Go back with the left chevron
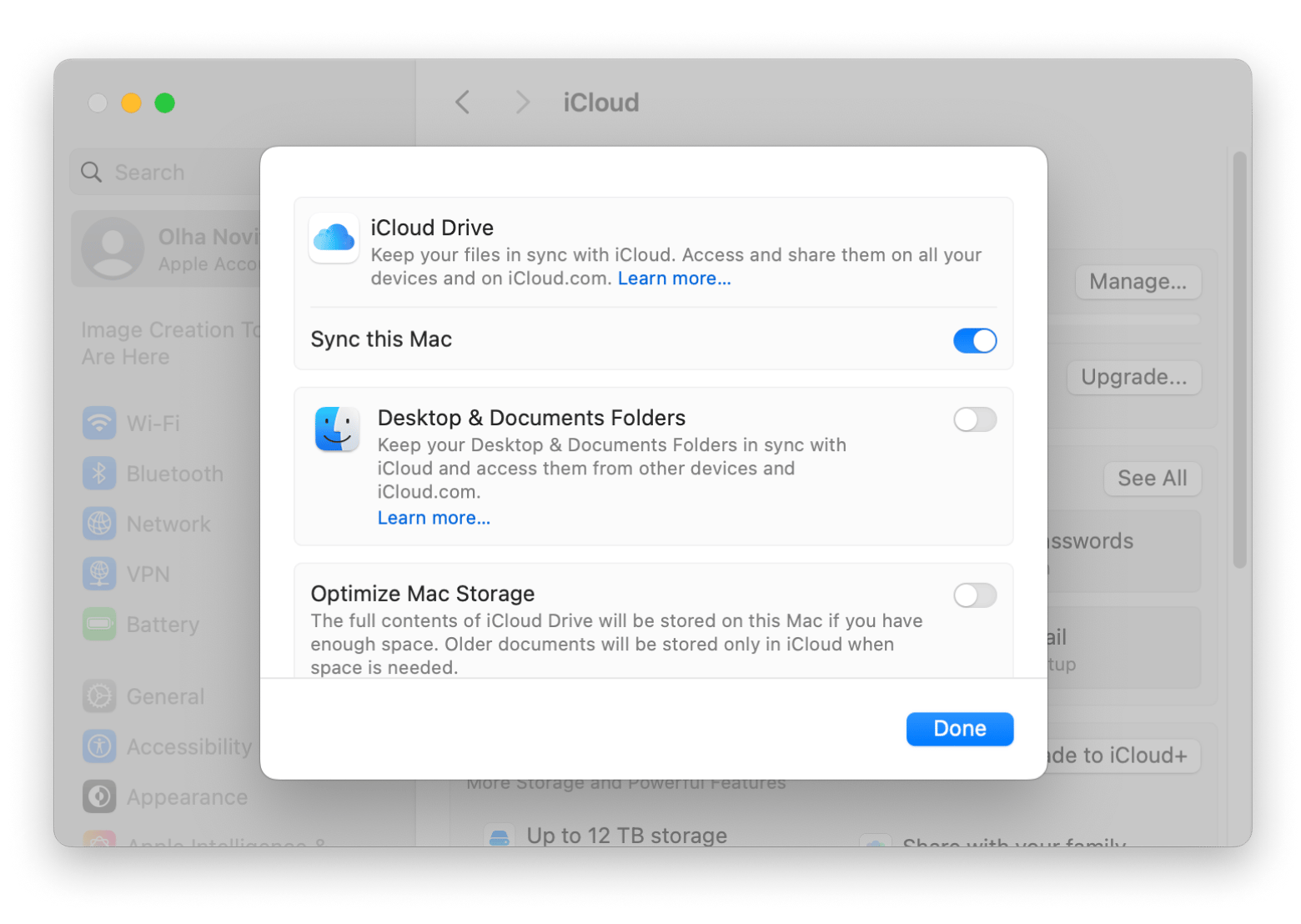1301x924 pixels. 463,103
